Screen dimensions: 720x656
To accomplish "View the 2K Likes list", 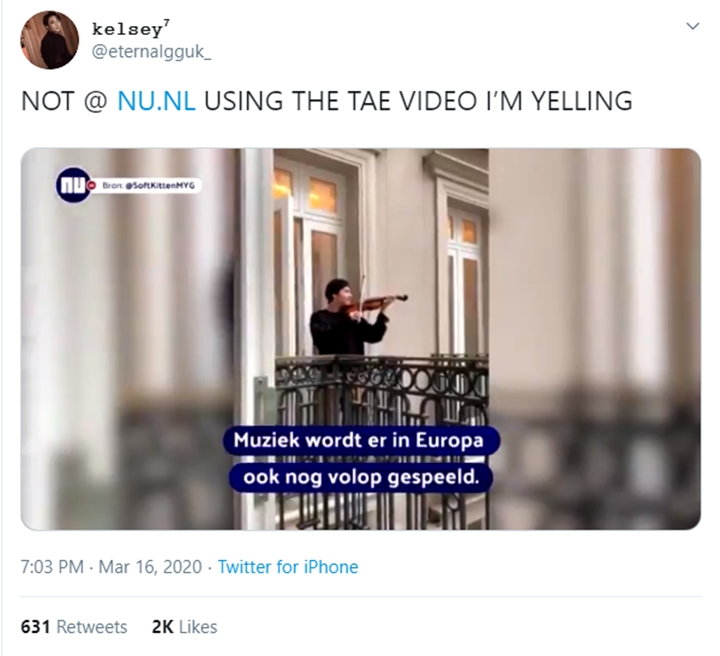I will [184, 627].
